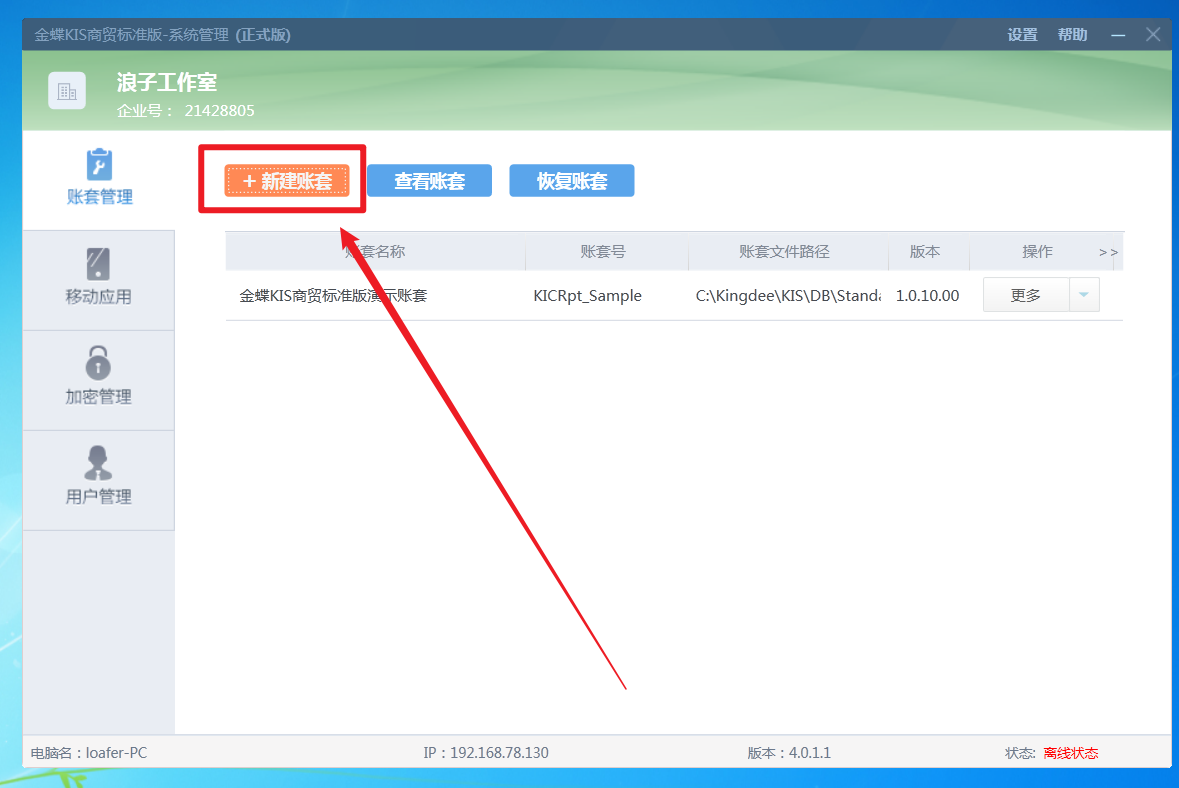Click the 电脑名 loafer-PC status entry
The width and height of the screenshot is (1179, 788).
89,753
